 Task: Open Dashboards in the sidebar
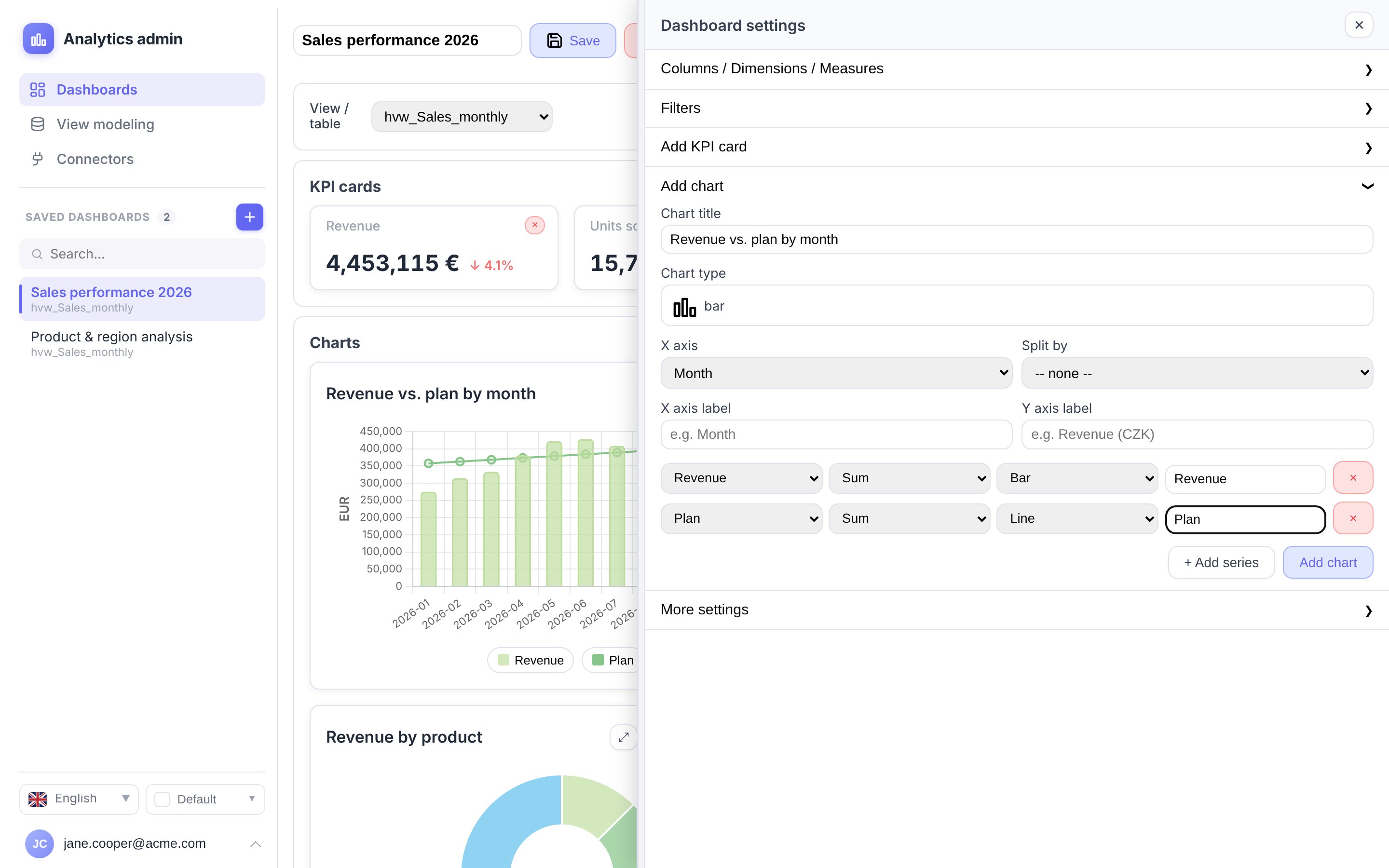point(142,90)
